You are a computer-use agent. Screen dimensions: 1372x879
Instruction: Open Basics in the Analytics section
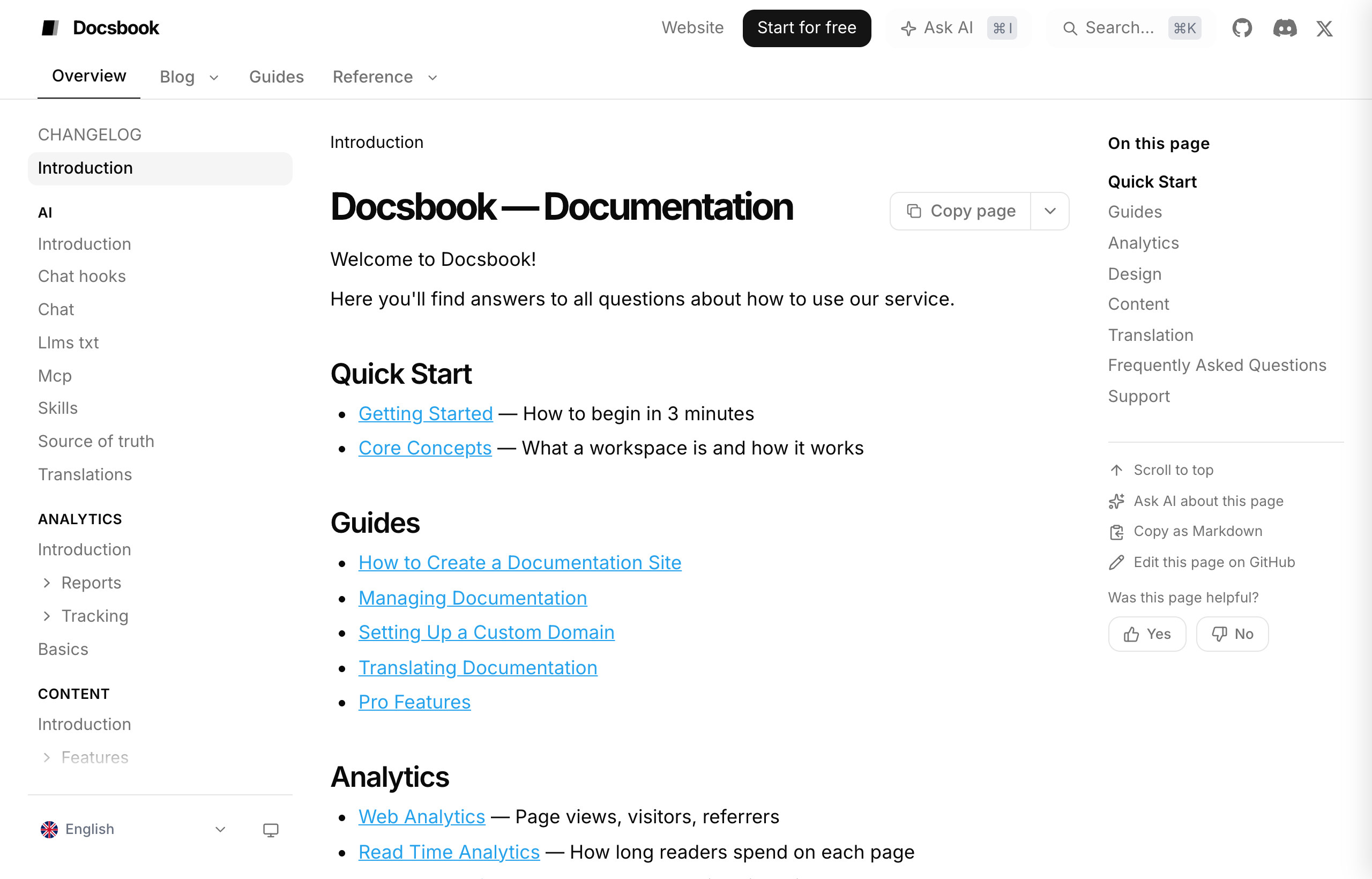pos(63,649)
